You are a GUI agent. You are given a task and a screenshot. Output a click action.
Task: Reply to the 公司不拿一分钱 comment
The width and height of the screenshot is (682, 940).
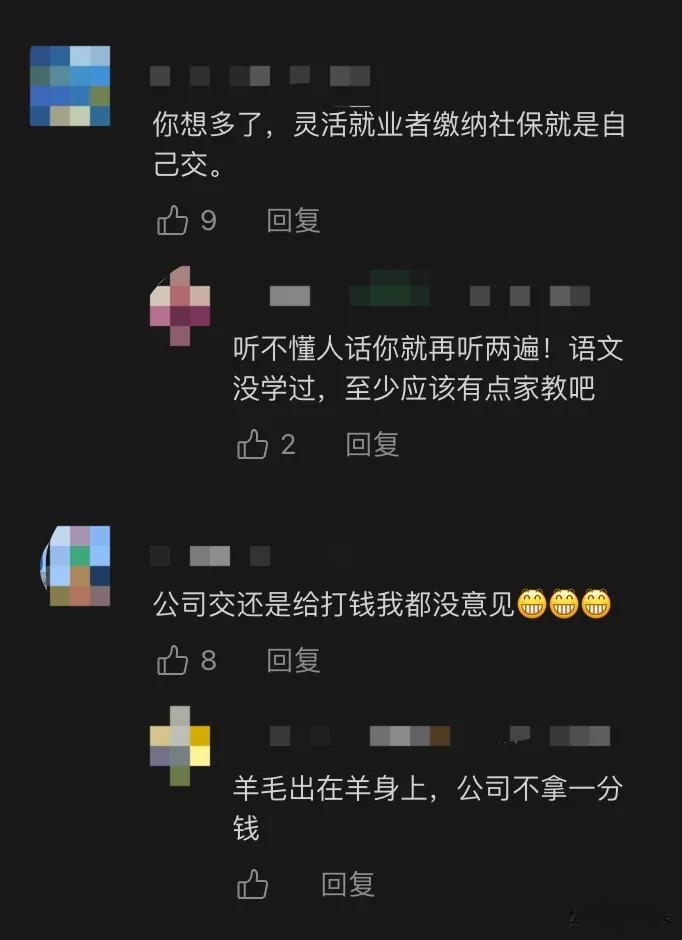pyautogui.click(x=348, y=884)
